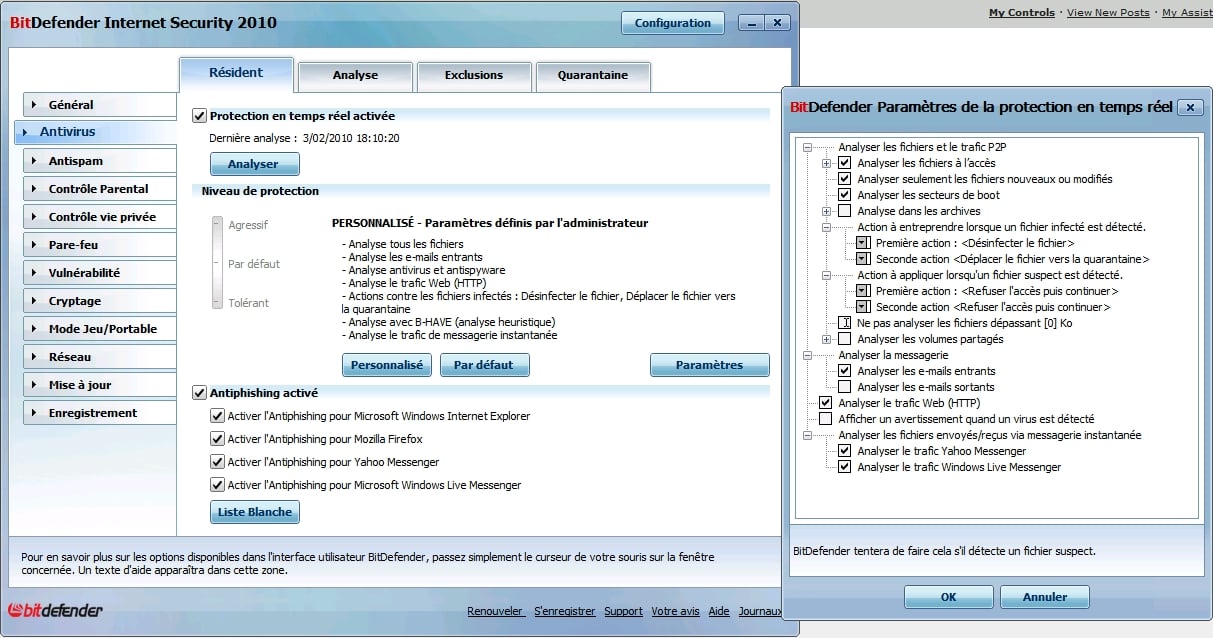
Task: Toggle Antiphishing for Mozilla Firefox
Action: point(217,439)
